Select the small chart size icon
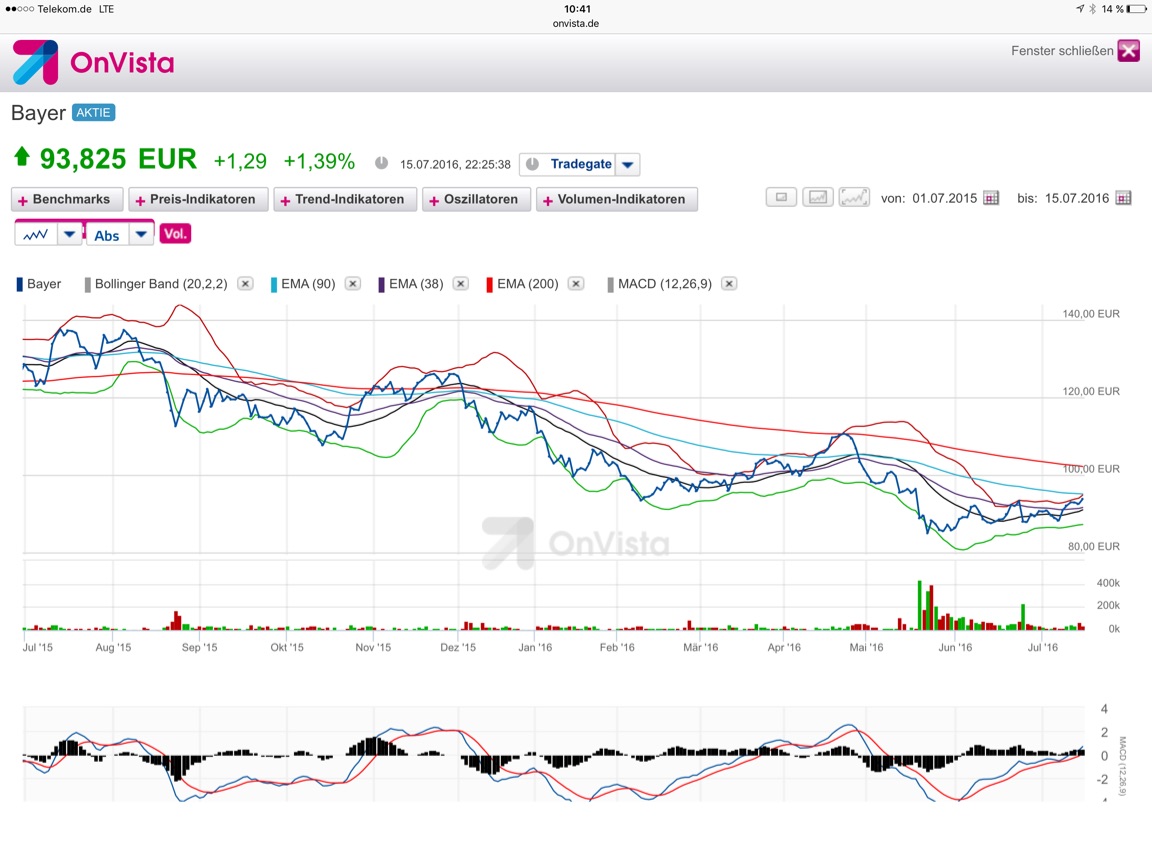The height and width of the screenshot is (864, 1152). [781, 198]
